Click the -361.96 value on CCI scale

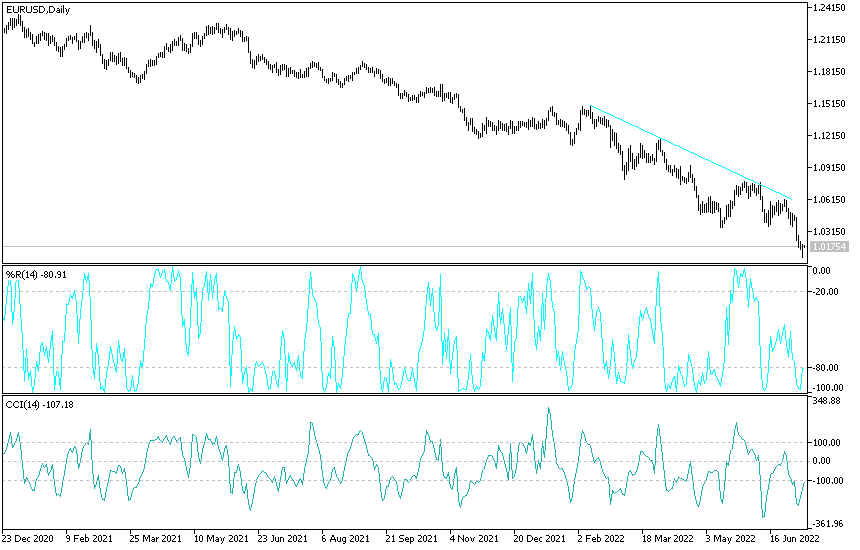tap(827, 524)
